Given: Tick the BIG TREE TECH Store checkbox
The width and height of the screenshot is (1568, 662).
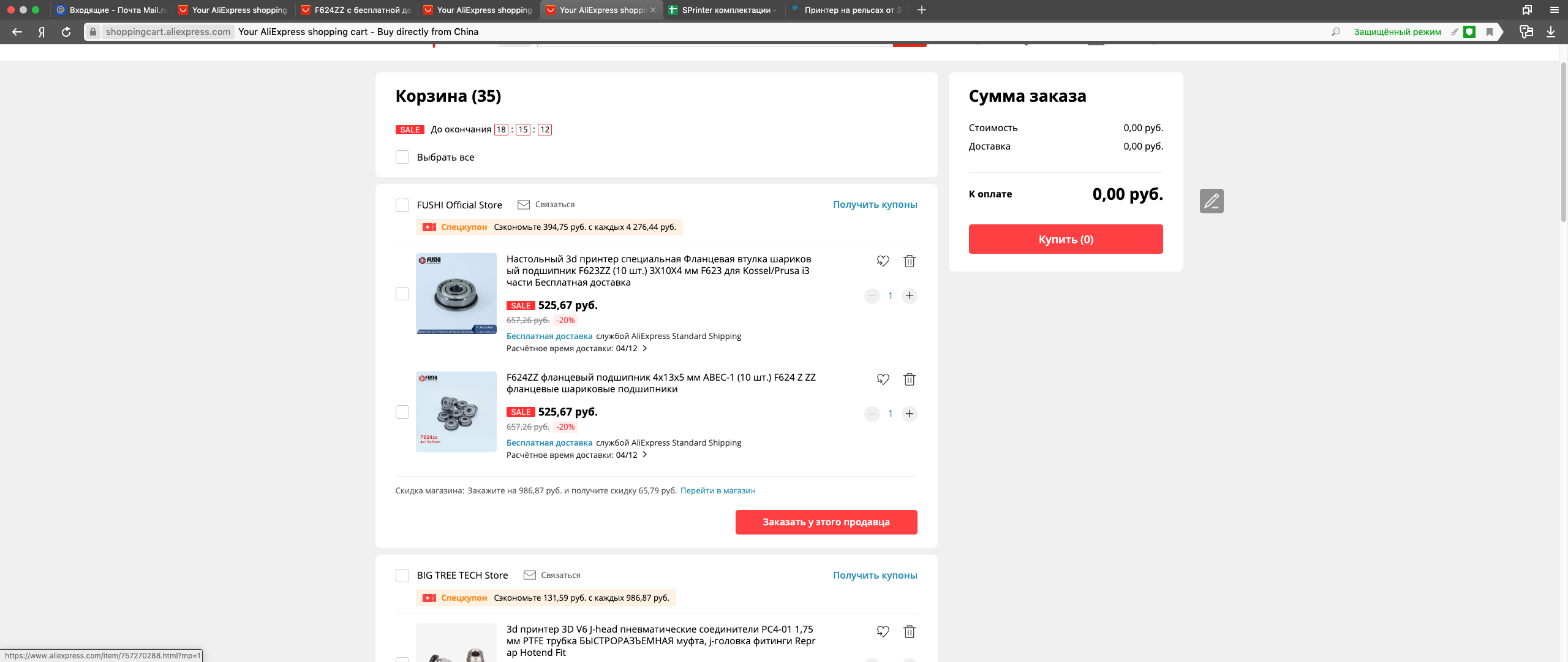Looking at the screenshot, I should (402, 576).
